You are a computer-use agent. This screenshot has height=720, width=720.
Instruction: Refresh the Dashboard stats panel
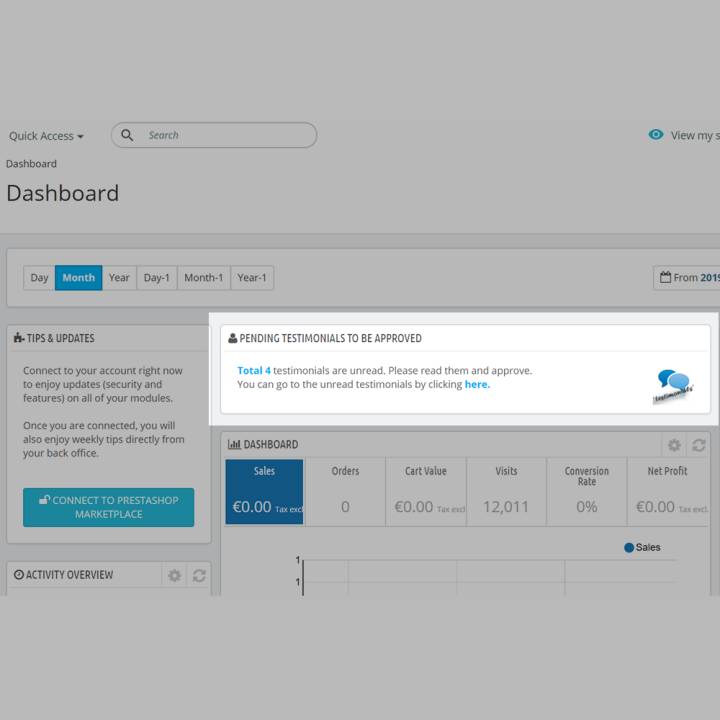click(698, 445)
